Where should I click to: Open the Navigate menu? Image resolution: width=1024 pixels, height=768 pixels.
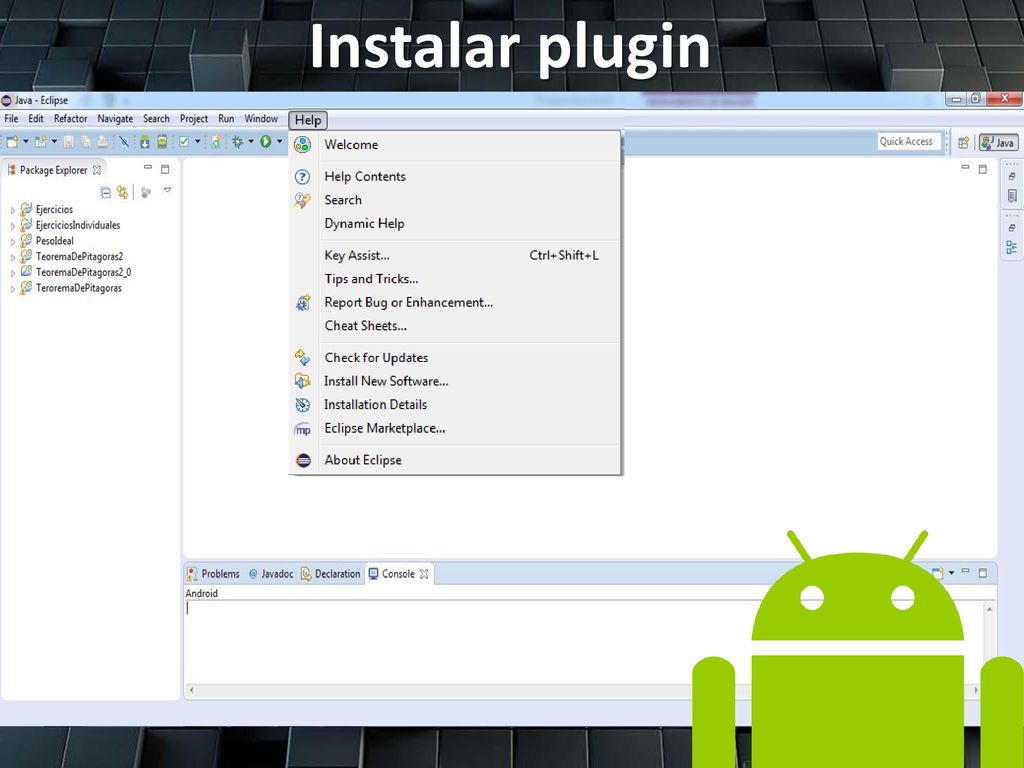tap(115, 119)
